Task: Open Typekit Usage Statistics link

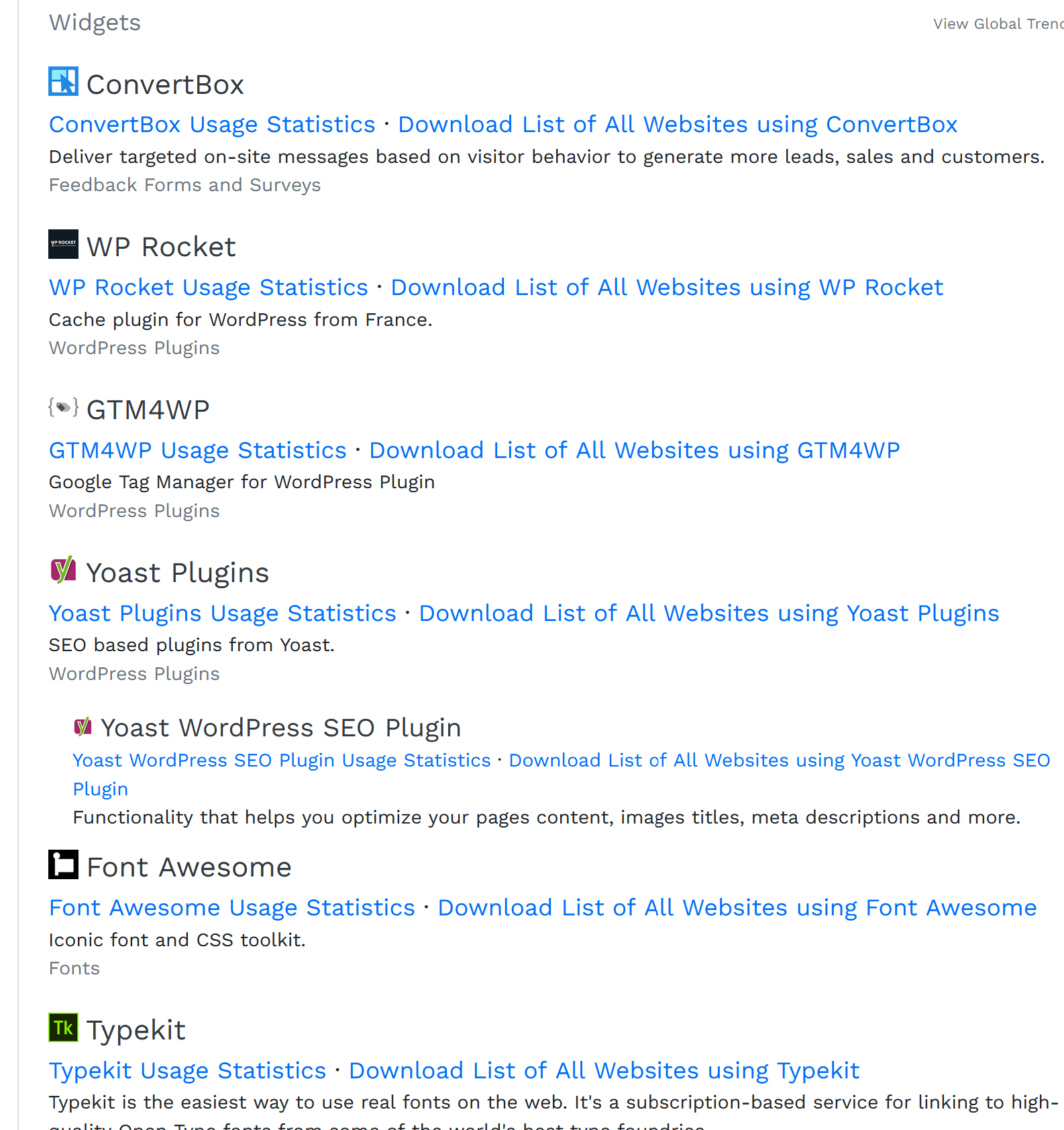Action: (187, 1071)
